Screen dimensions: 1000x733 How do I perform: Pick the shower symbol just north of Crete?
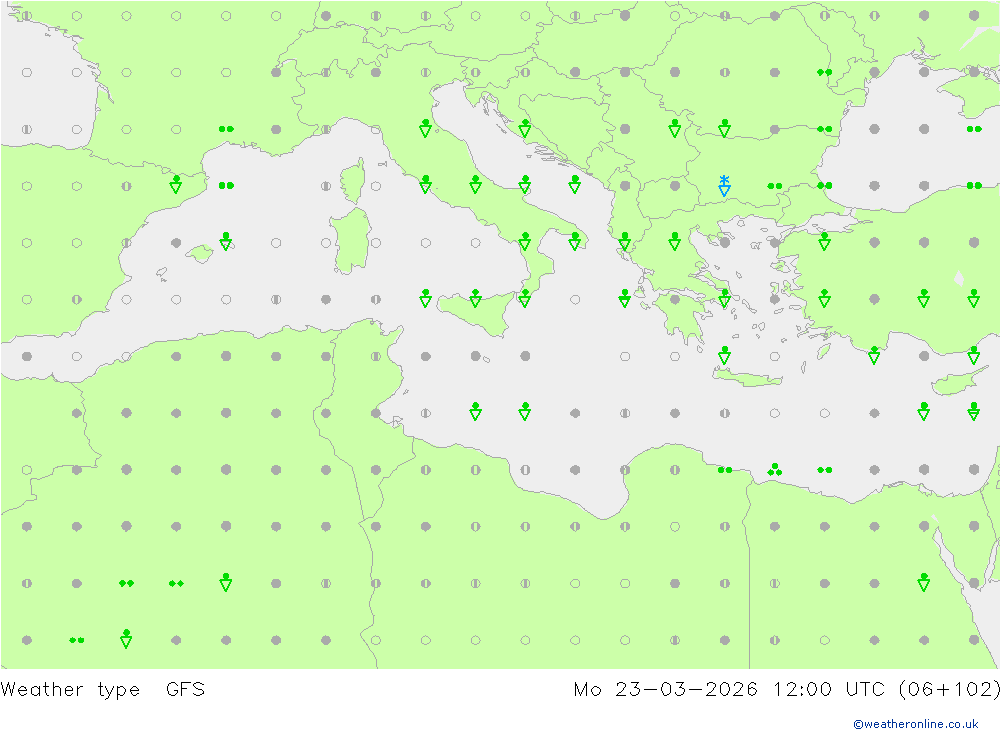(x=724, y=355)
